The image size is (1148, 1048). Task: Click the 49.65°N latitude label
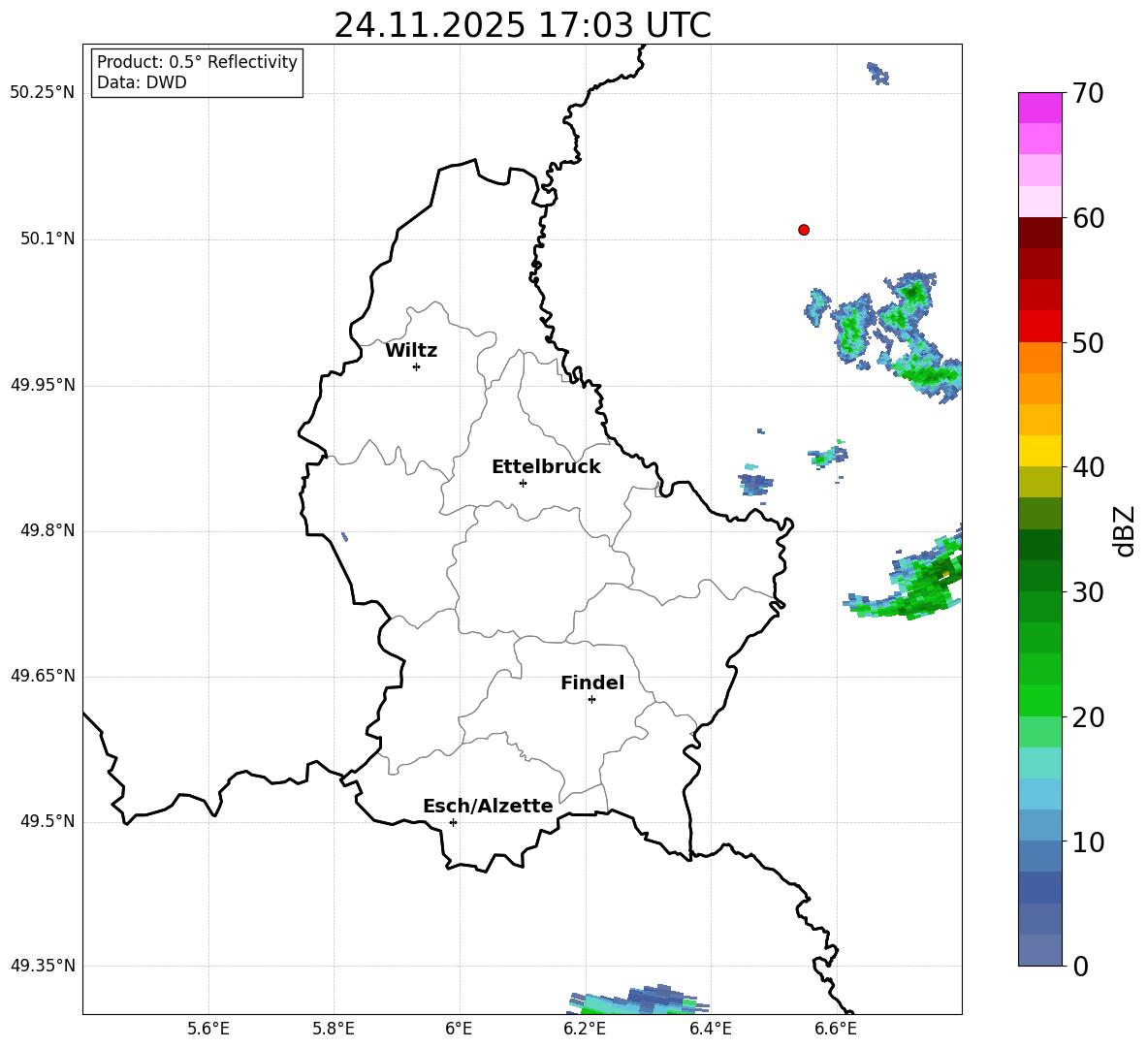43,676
